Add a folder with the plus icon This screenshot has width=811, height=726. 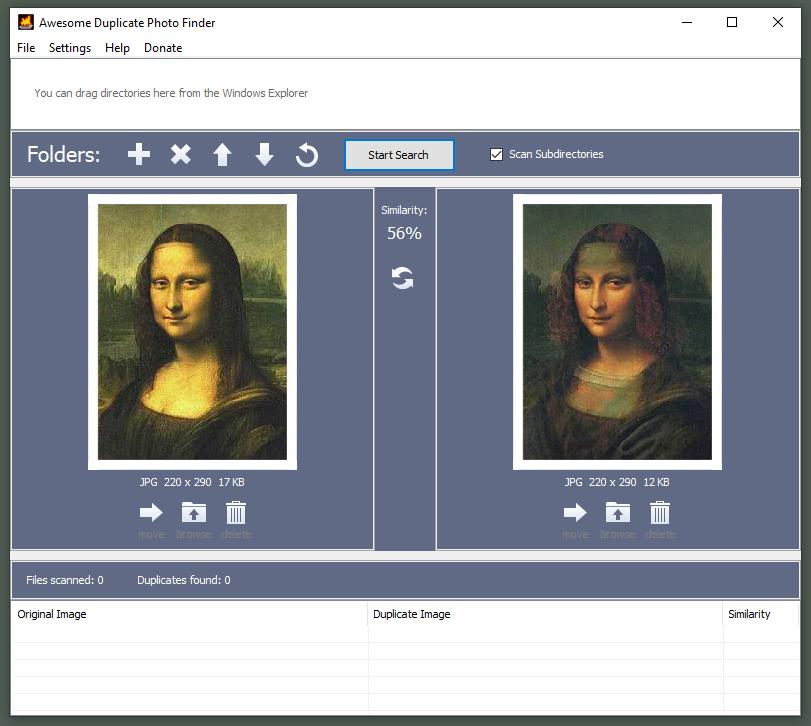[x=139, y=154]
